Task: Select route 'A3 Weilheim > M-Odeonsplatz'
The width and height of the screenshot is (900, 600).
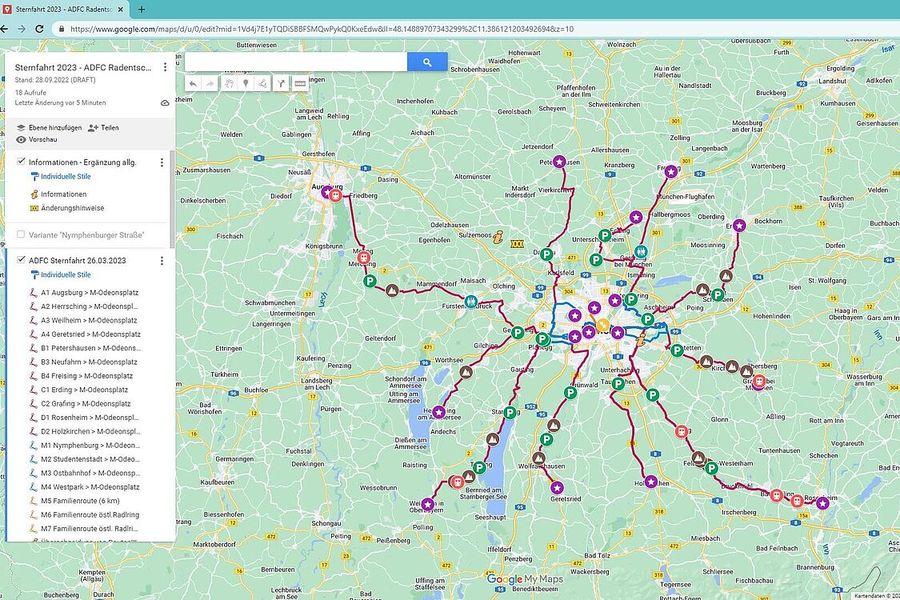Action: (x=84, y=320)
